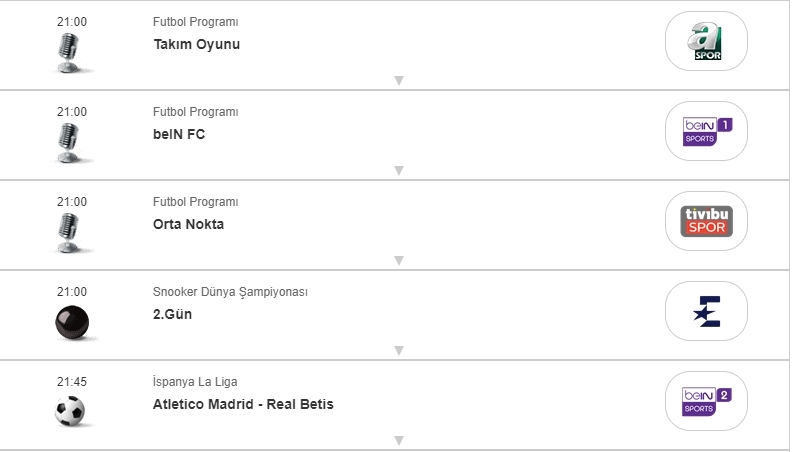Click the microphone icon beside Orta Nokta
This screenshot has height=452, width=792.
[x=69, y=233]
